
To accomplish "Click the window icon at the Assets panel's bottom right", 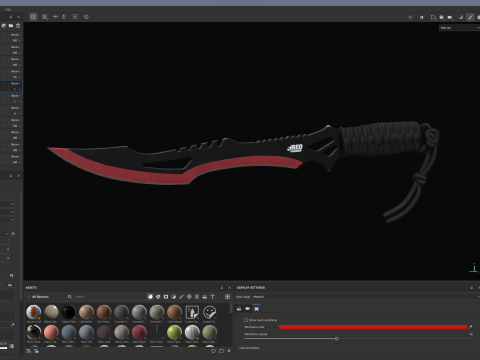I will (x=221, y=351).
